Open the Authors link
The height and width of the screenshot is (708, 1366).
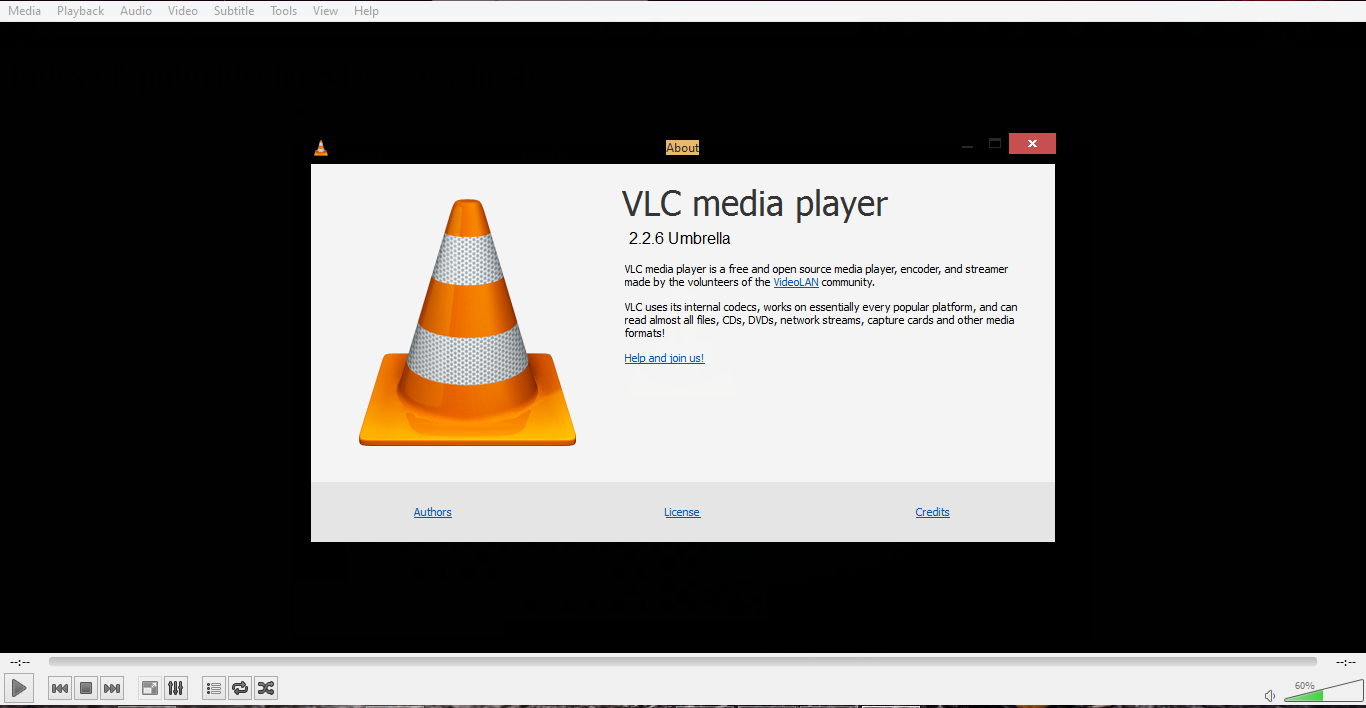(x=433, y=512)
